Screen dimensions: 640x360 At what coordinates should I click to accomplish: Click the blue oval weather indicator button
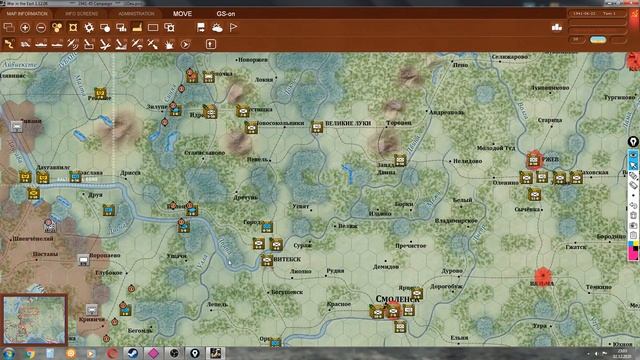598,40
